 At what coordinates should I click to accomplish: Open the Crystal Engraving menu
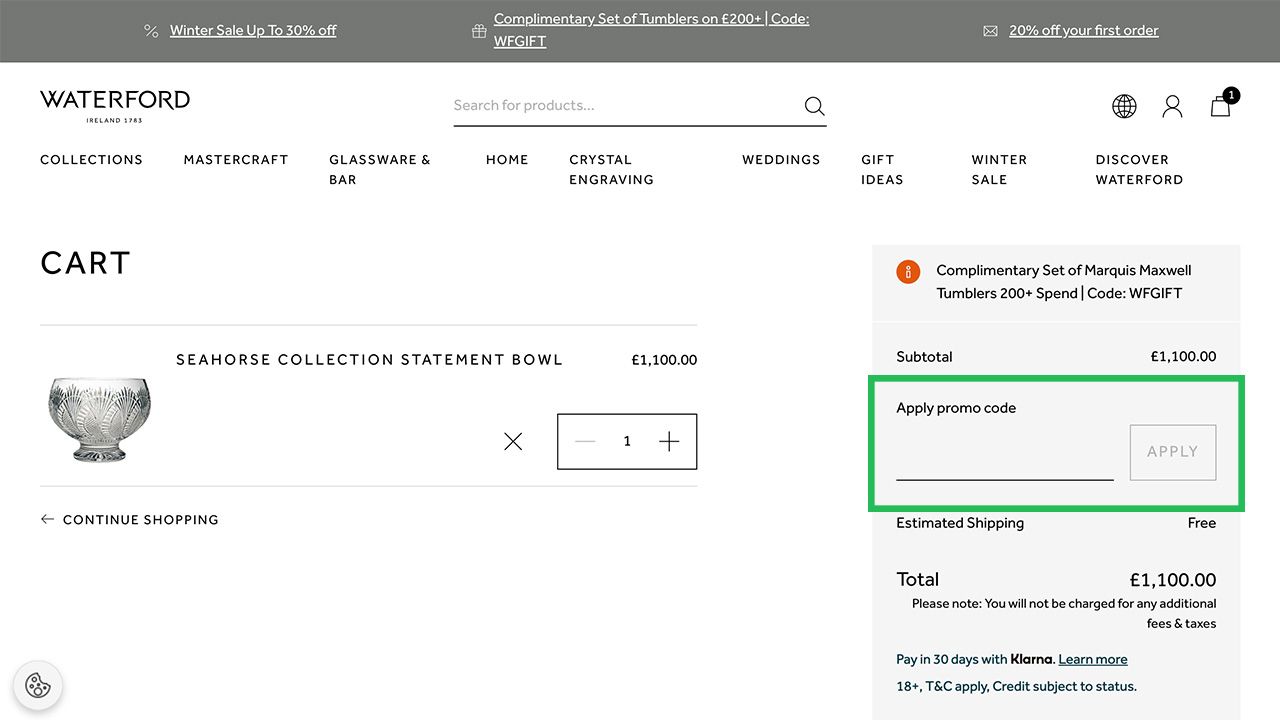click(611, 169)
